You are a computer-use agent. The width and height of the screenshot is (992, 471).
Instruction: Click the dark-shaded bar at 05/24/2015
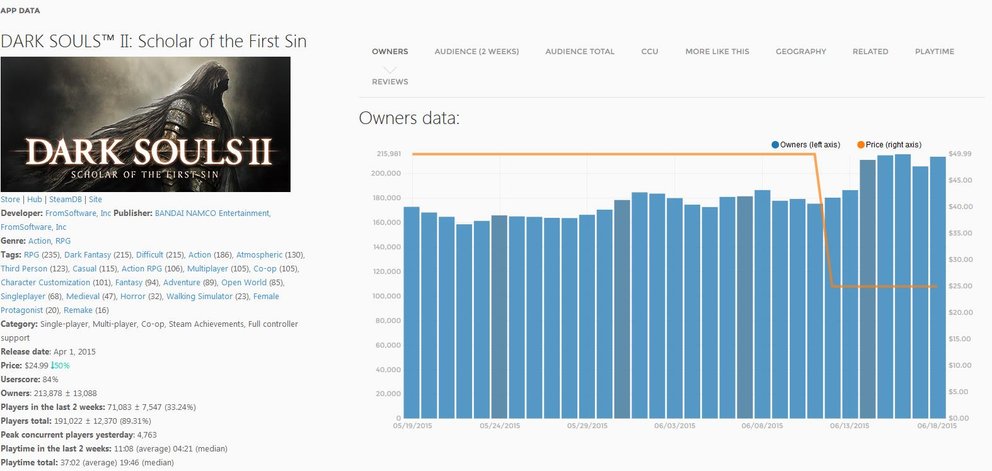pos(499,317)
